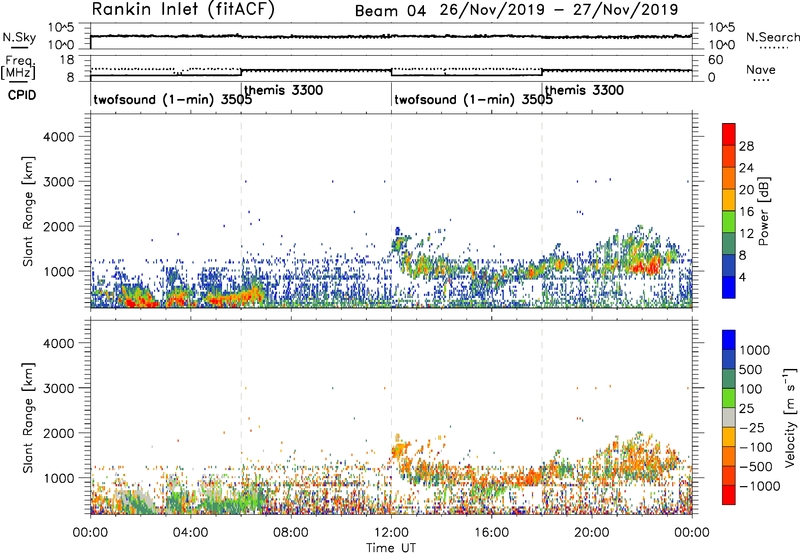Click the '2000' range tick in the power panel
800x554 pixels.
(58, 226)
